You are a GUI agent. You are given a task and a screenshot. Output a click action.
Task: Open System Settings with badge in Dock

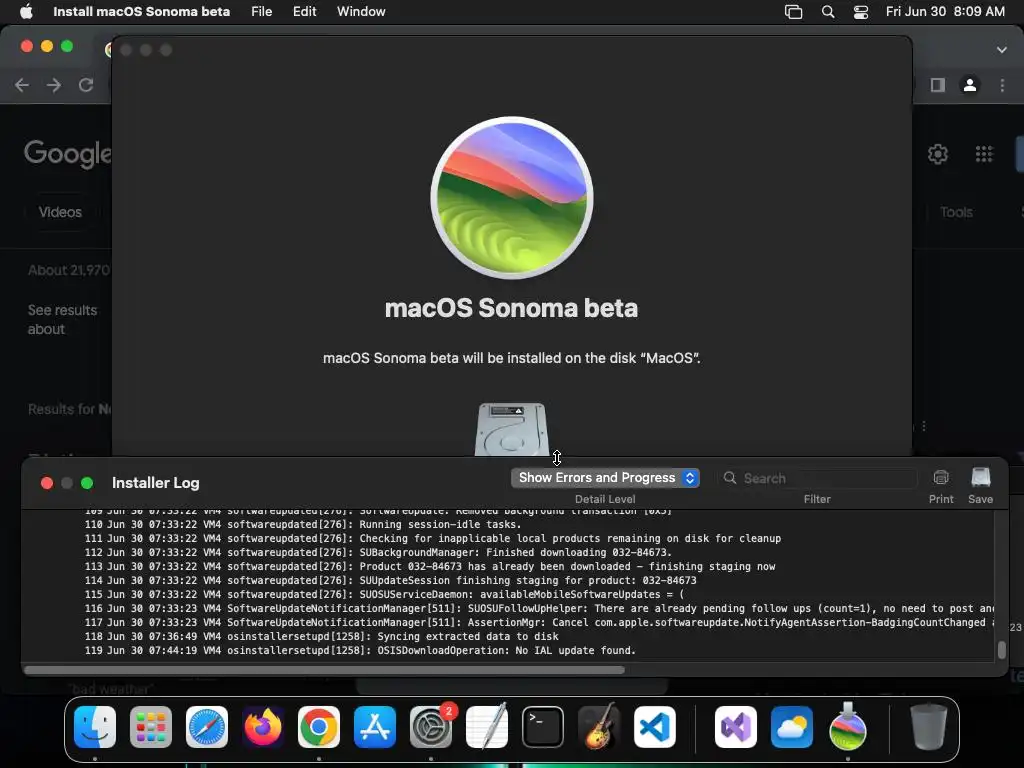click(x=431, y=727)
